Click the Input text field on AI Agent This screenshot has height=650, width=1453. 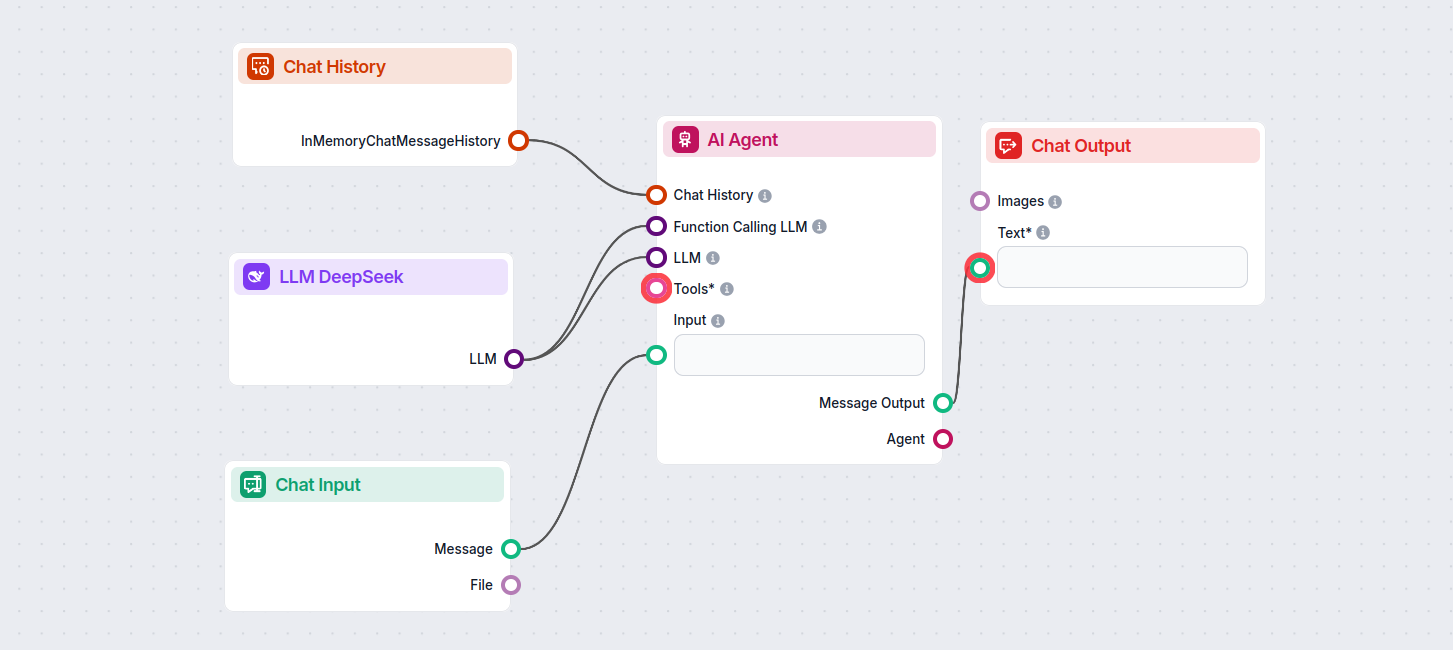799,355
